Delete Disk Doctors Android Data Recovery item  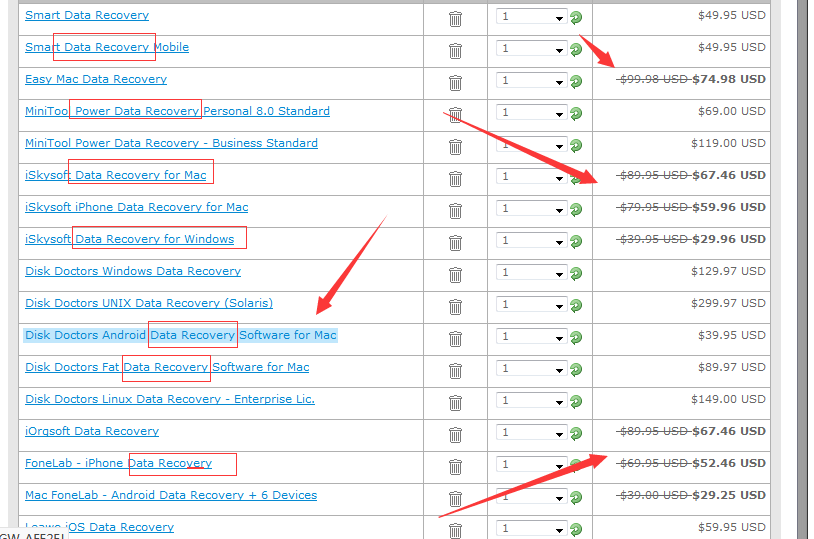coord(455,339)
